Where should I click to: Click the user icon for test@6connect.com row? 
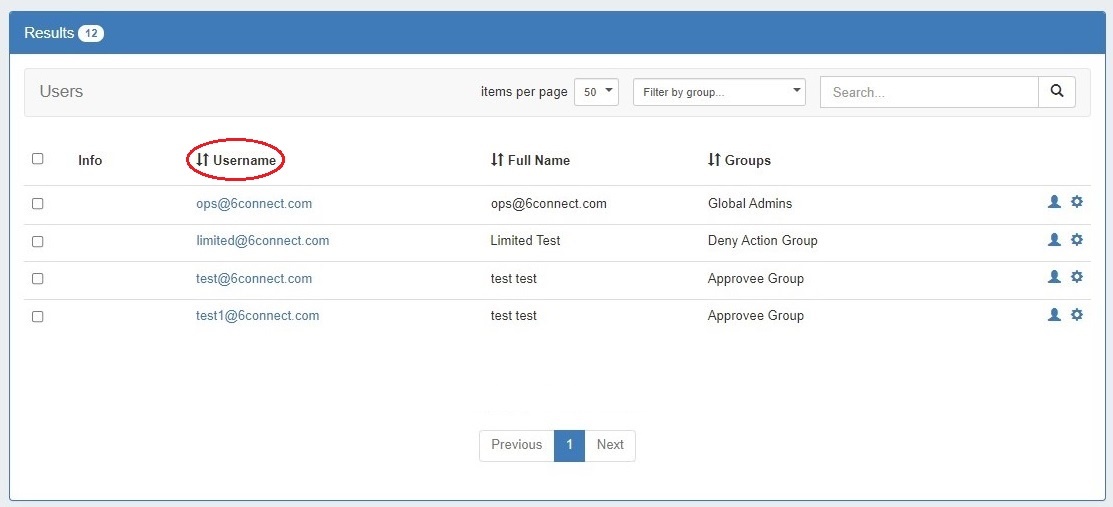(1054, 277)
